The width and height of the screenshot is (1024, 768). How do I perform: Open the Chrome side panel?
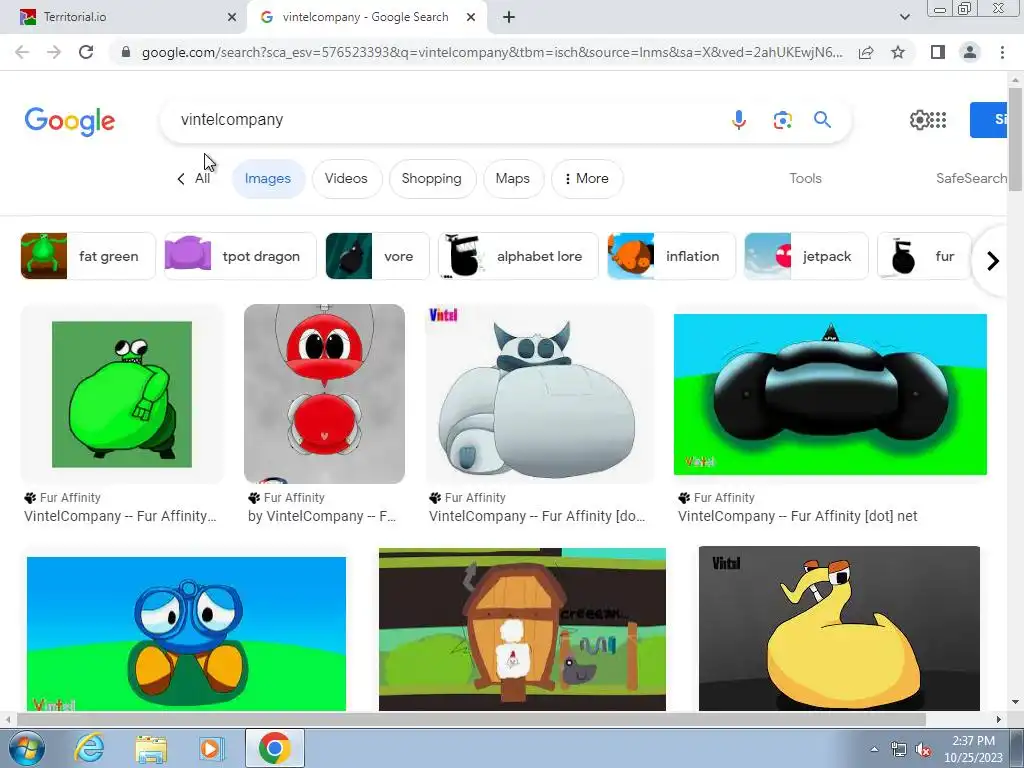[938, 52]
